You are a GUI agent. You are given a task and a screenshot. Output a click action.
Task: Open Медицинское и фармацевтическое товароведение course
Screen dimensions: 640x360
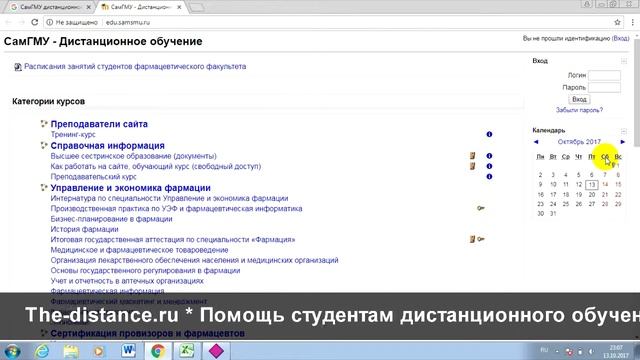139,250
